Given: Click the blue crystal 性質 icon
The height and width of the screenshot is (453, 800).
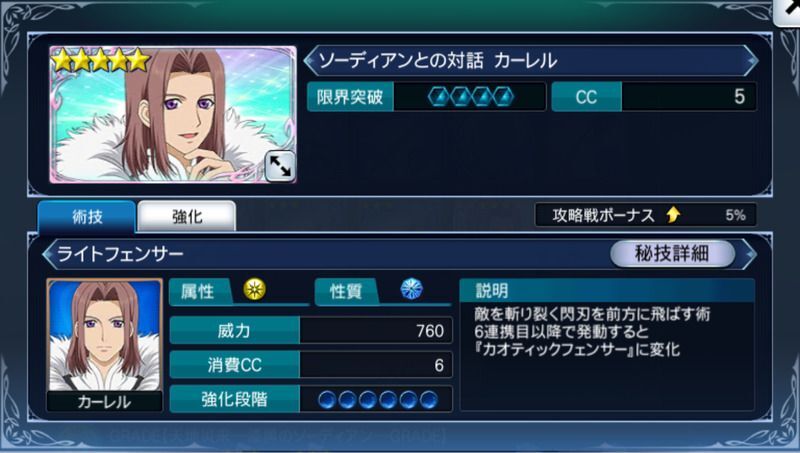Looking at the screenshot, I should click(411, 289).
